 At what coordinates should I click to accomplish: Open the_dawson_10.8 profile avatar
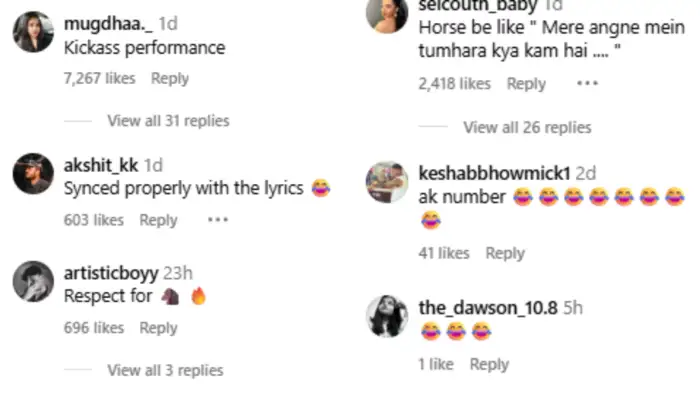[387, 316]
